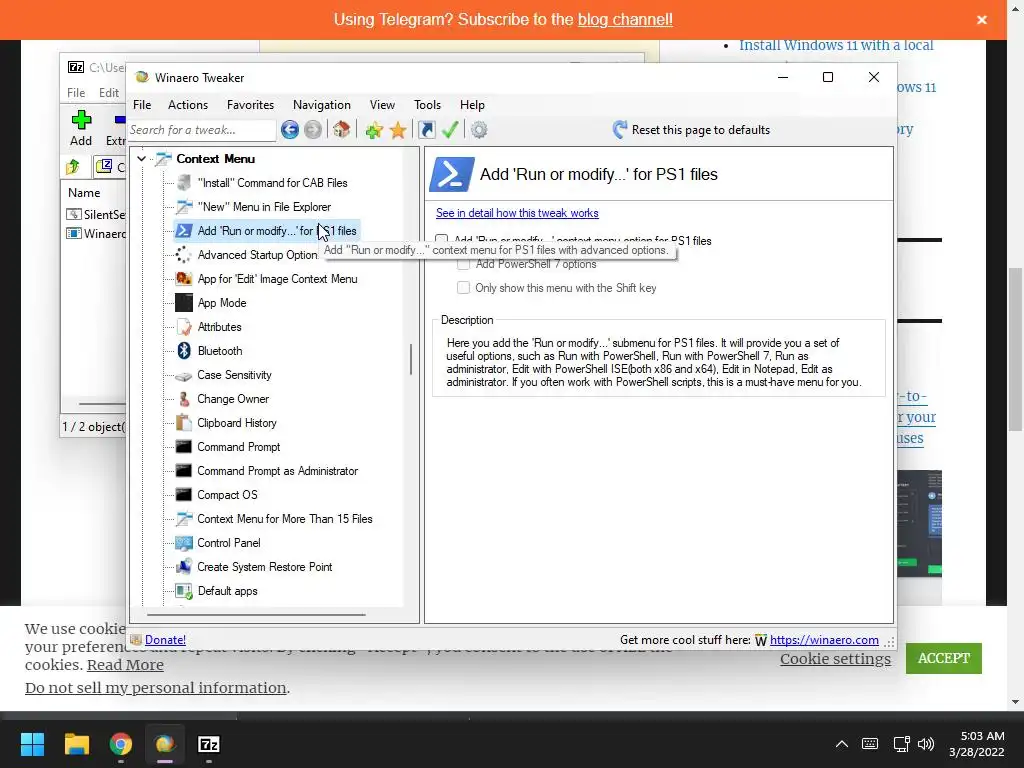Click the green checkmark toolbar icon
1024x768 pixels.
tap(450, 129)
